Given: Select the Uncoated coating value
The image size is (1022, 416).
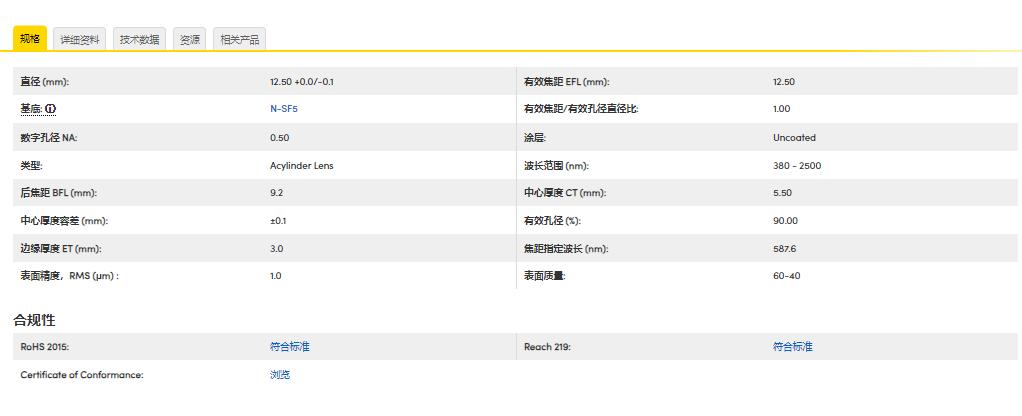Looking at the screenshot, I should click(x=794, y=137).
